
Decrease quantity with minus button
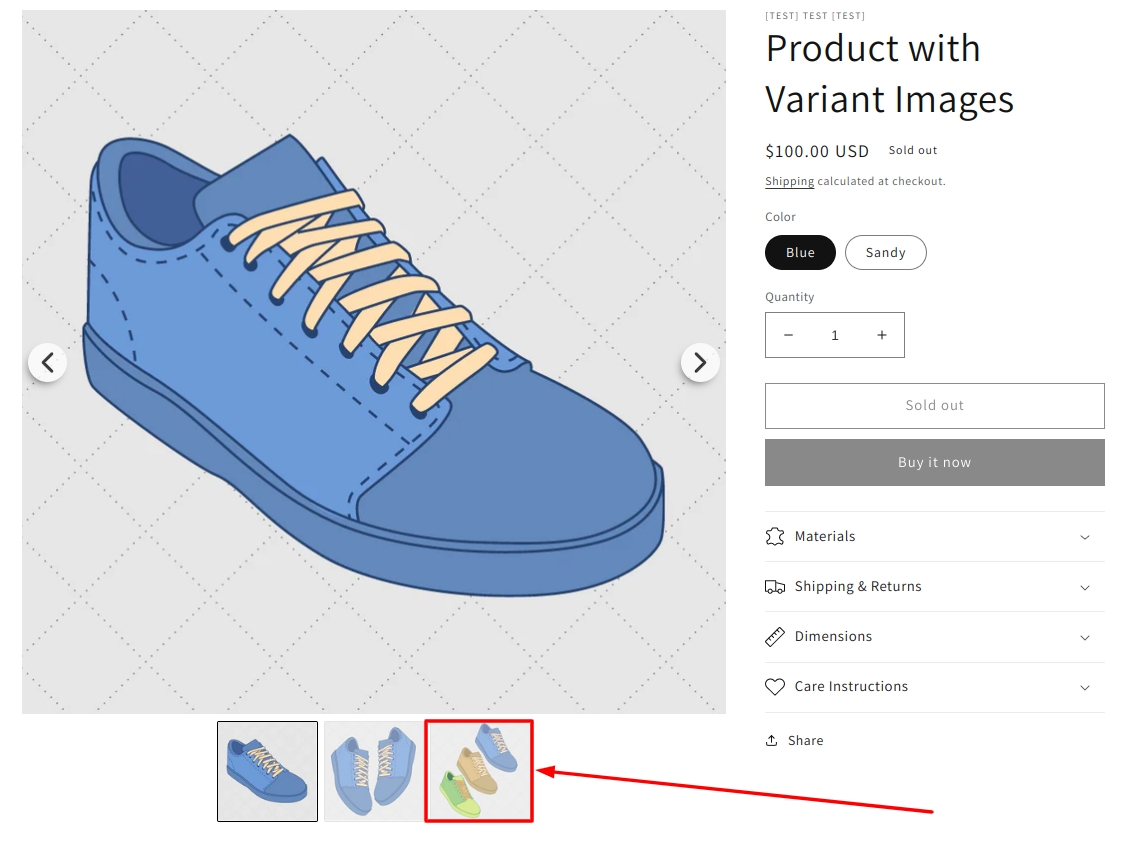pos(788,335)
